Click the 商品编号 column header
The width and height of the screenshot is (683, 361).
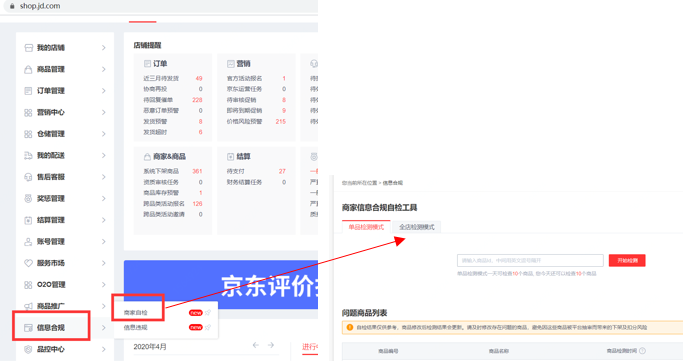(388, 351)
